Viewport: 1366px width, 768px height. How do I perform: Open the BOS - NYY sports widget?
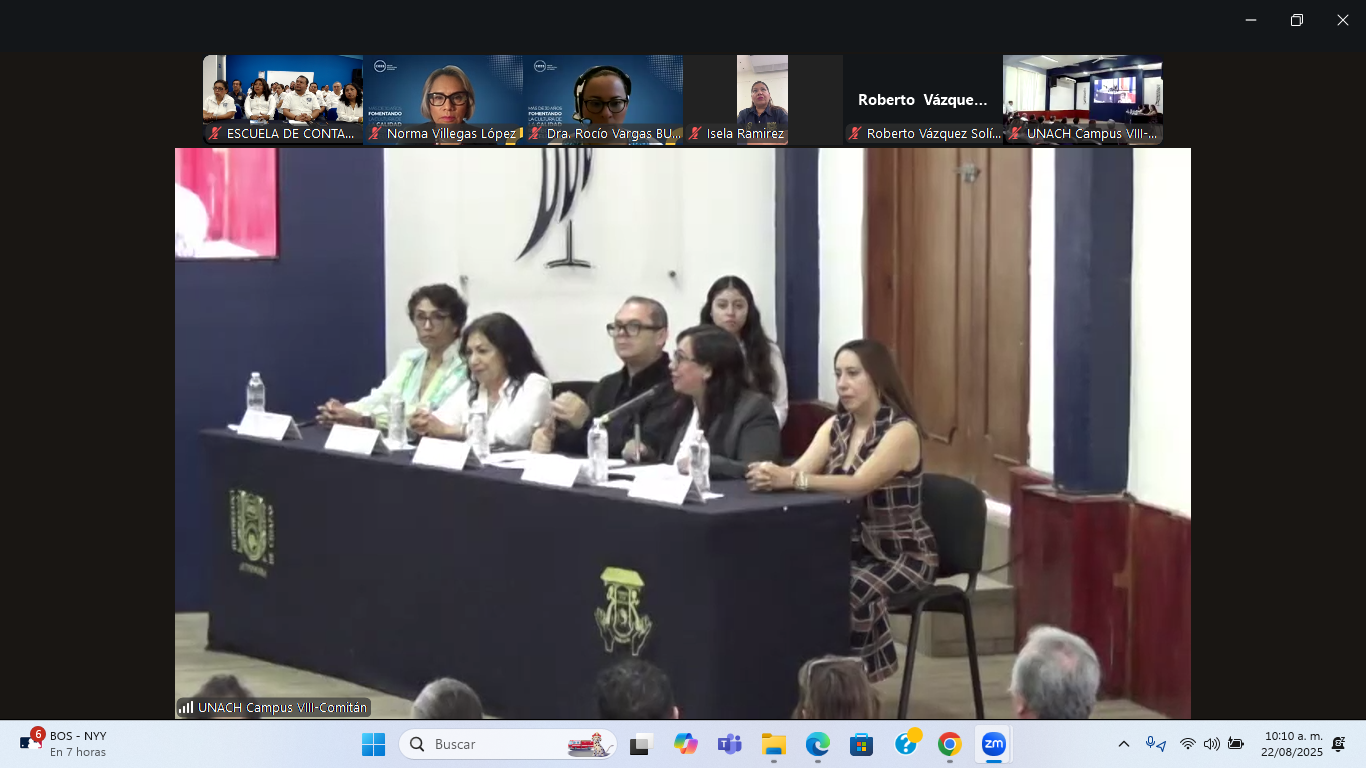click(x=64, y=744)
